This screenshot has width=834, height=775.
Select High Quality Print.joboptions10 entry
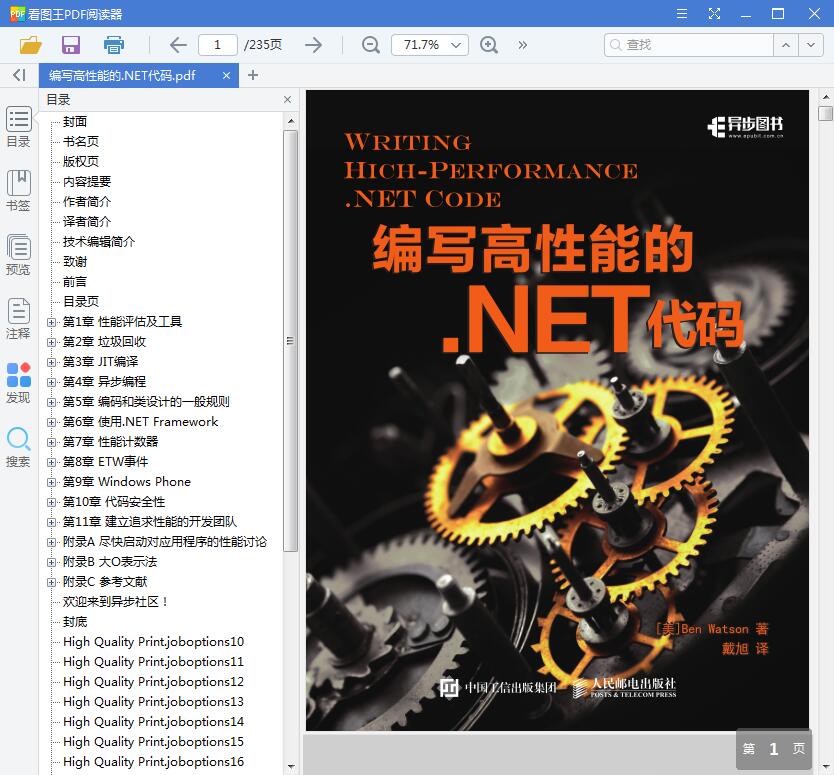tap(153, 642)
